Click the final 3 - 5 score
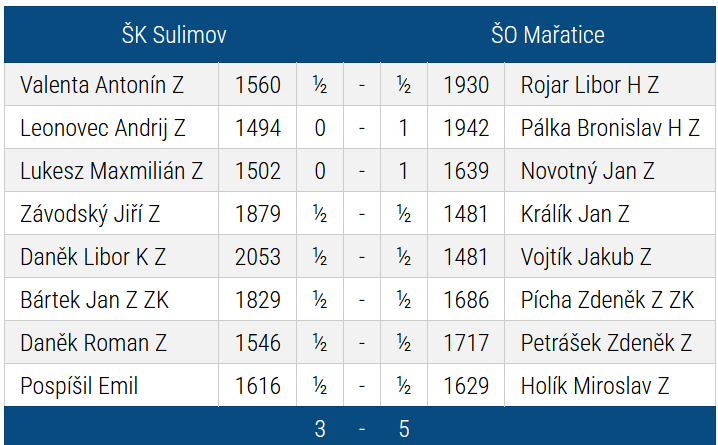Image resolution: width=718 pixels, height=445 pixels. (x=362, y=429)
